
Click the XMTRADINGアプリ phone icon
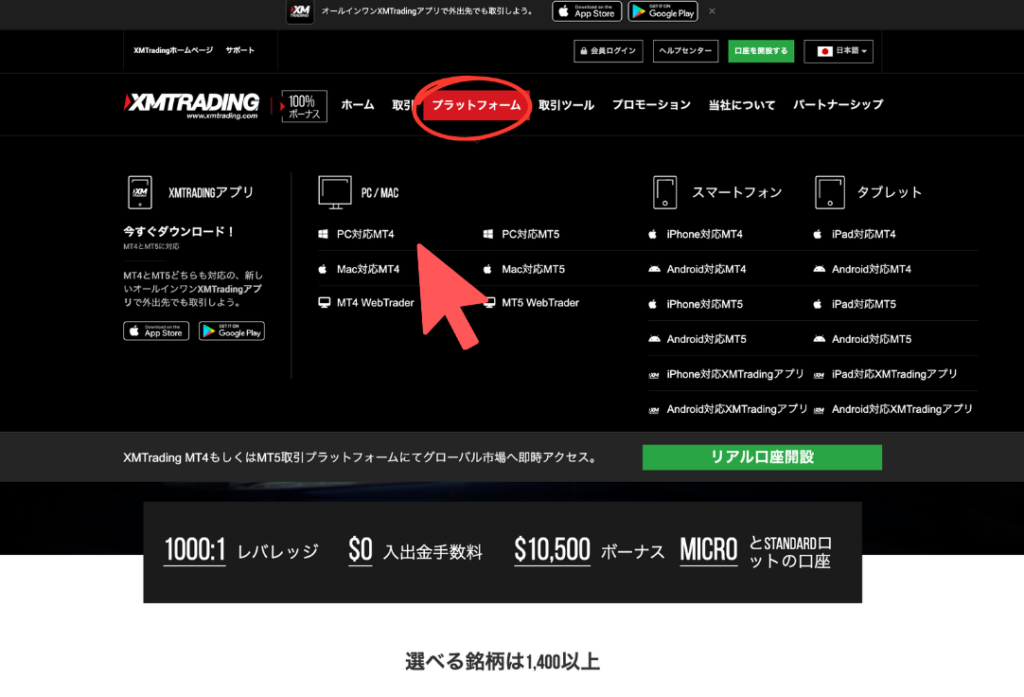coord(140,193)
